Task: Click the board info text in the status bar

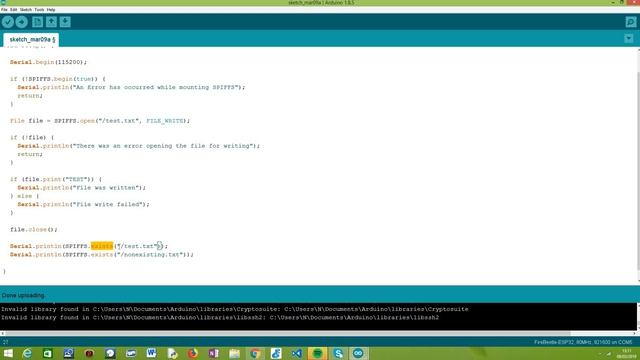Action: (583, 342)
